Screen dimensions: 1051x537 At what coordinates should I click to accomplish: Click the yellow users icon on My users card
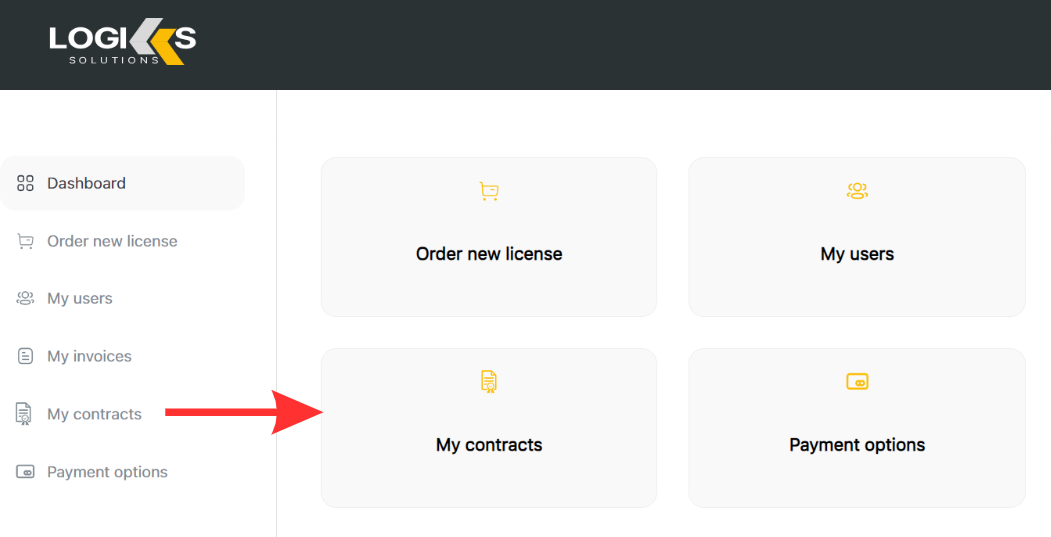tap(857, 191)
